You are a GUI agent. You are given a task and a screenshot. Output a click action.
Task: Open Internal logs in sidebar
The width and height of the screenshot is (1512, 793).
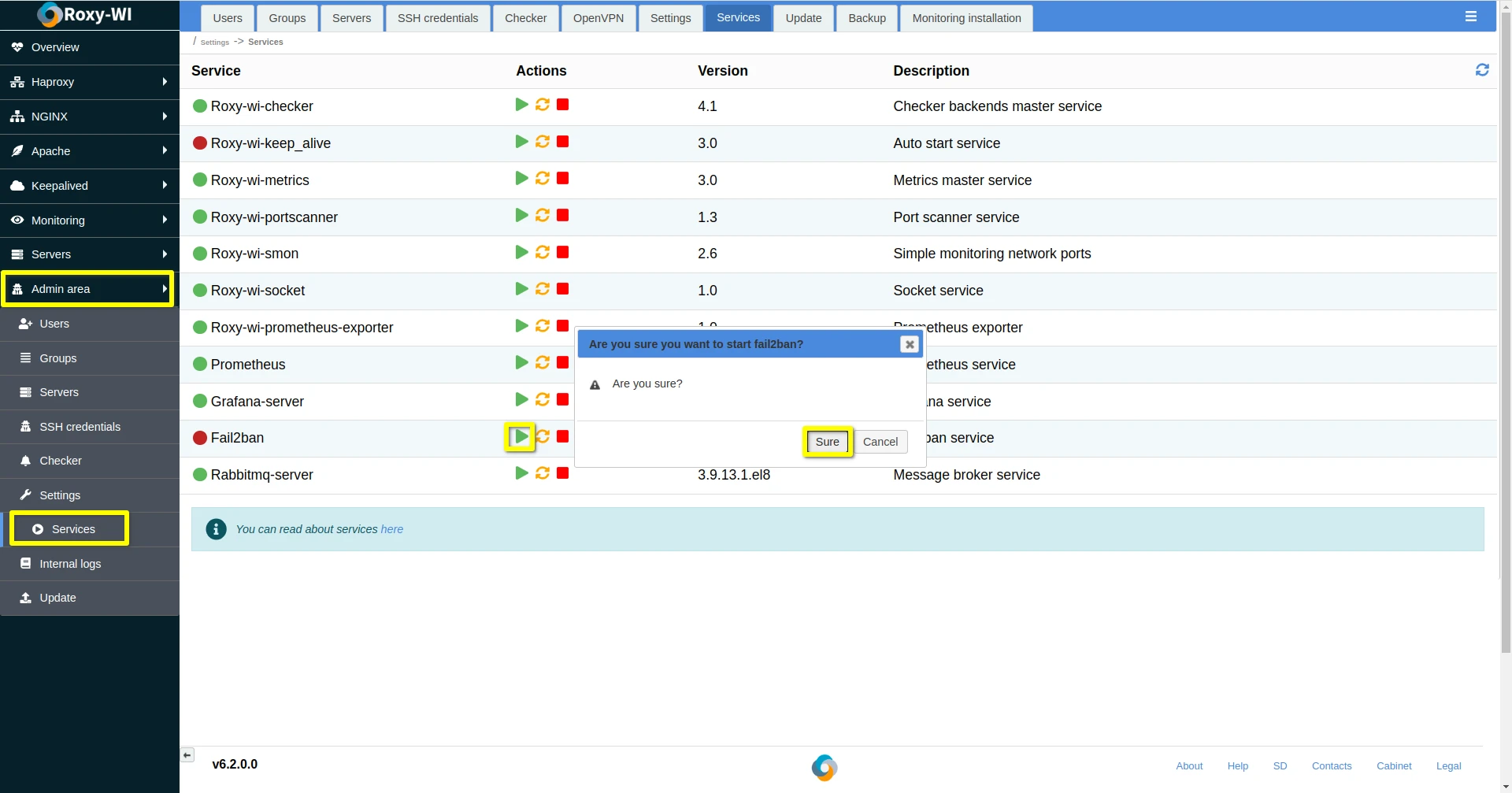(x=70, y=564)
